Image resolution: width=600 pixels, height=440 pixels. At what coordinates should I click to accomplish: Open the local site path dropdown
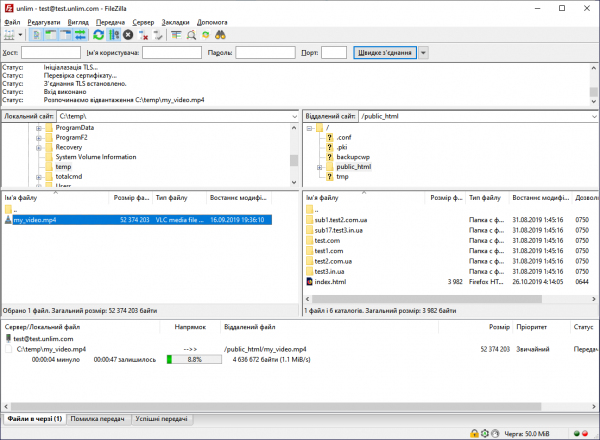click(292, 116)
